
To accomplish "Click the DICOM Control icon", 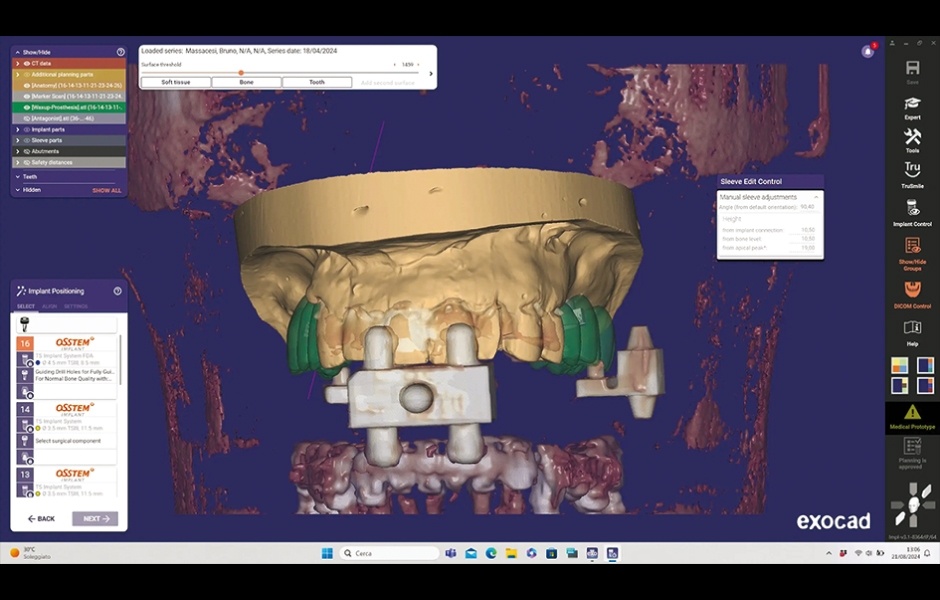I will point(912,293).
